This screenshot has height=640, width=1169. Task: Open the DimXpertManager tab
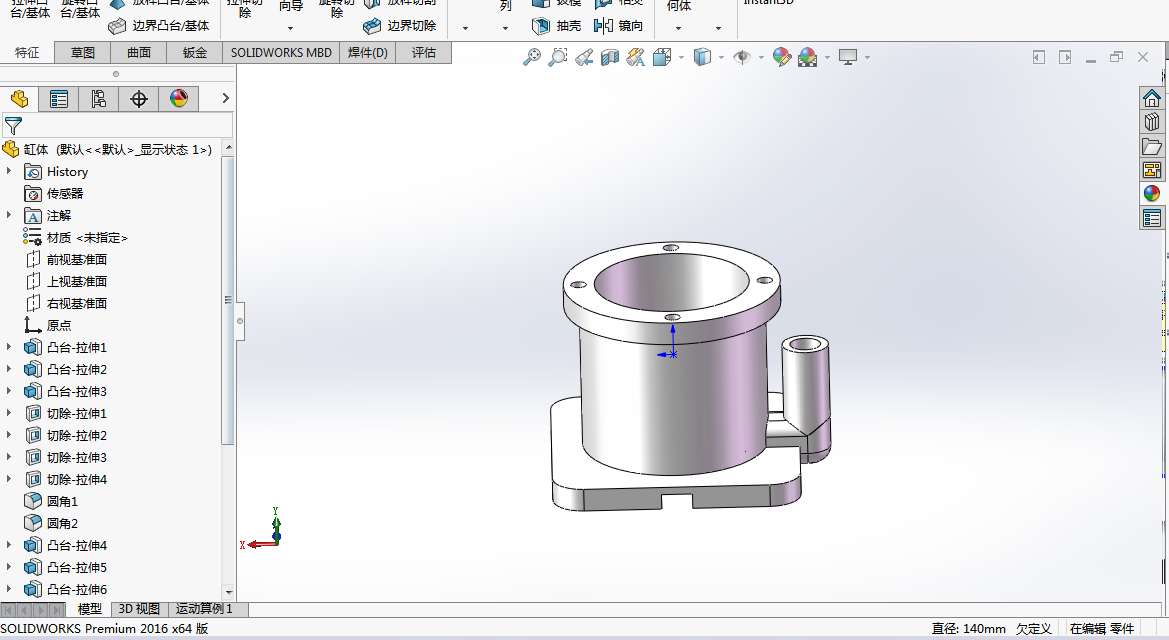[x=139, y=98]
